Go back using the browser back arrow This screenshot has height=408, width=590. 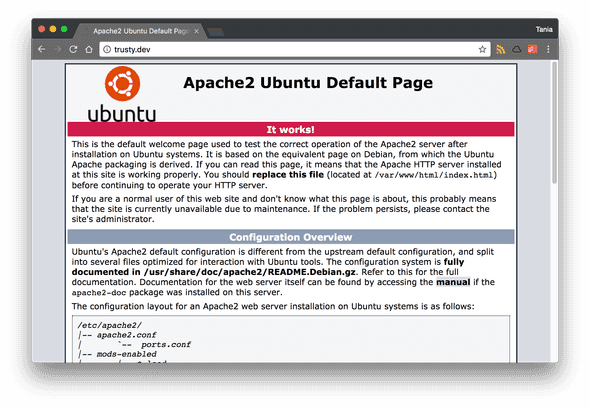click(x=42, y=49)
